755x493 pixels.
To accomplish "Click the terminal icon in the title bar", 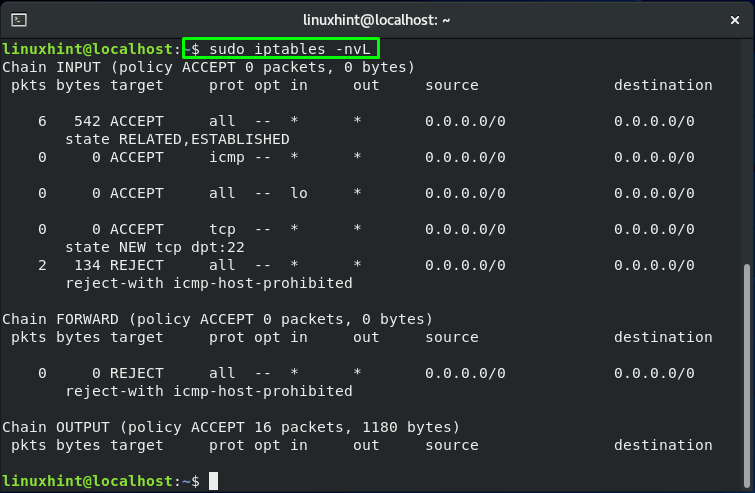I will (19, 20).
